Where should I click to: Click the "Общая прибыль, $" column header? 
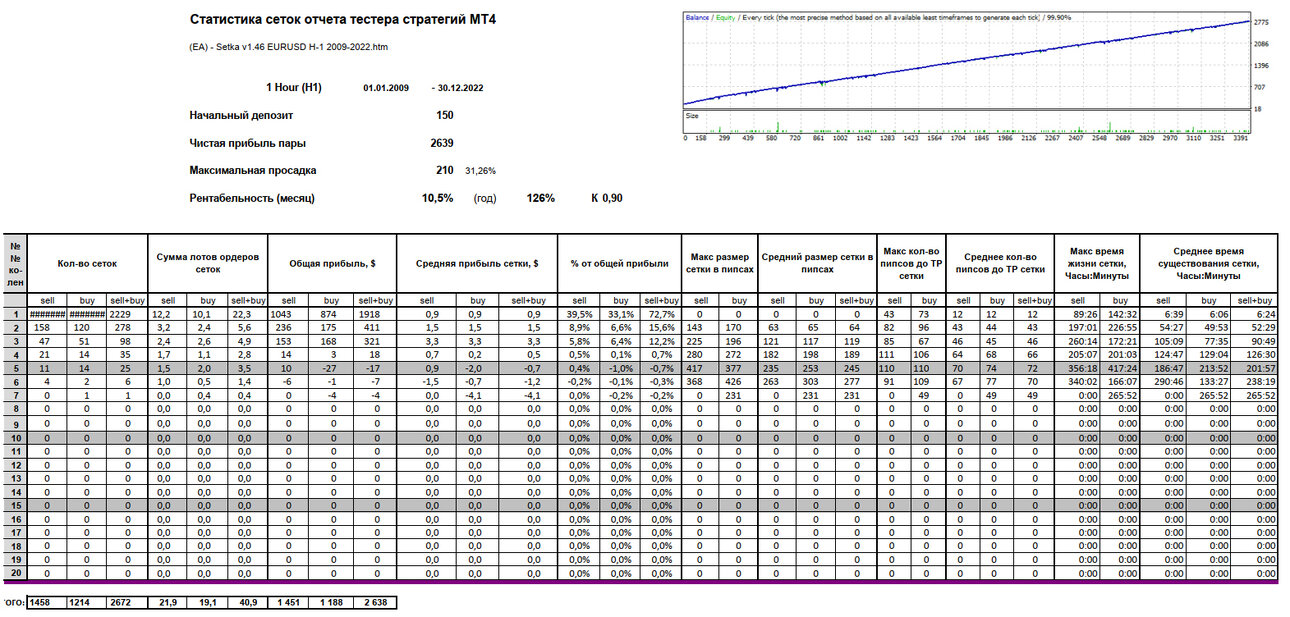point(332,264)
